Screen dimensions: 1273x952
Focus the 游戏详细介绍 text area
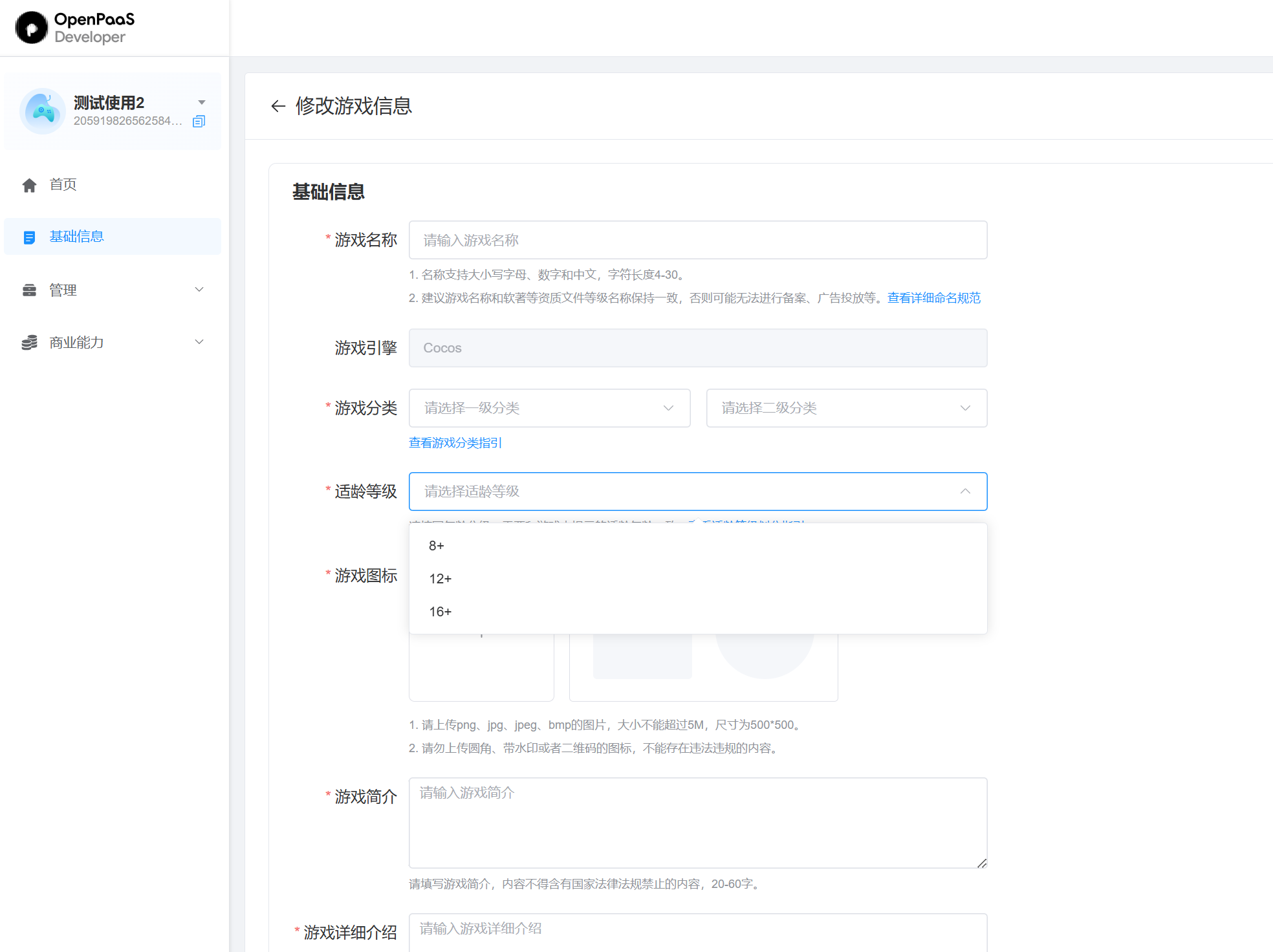698,933
